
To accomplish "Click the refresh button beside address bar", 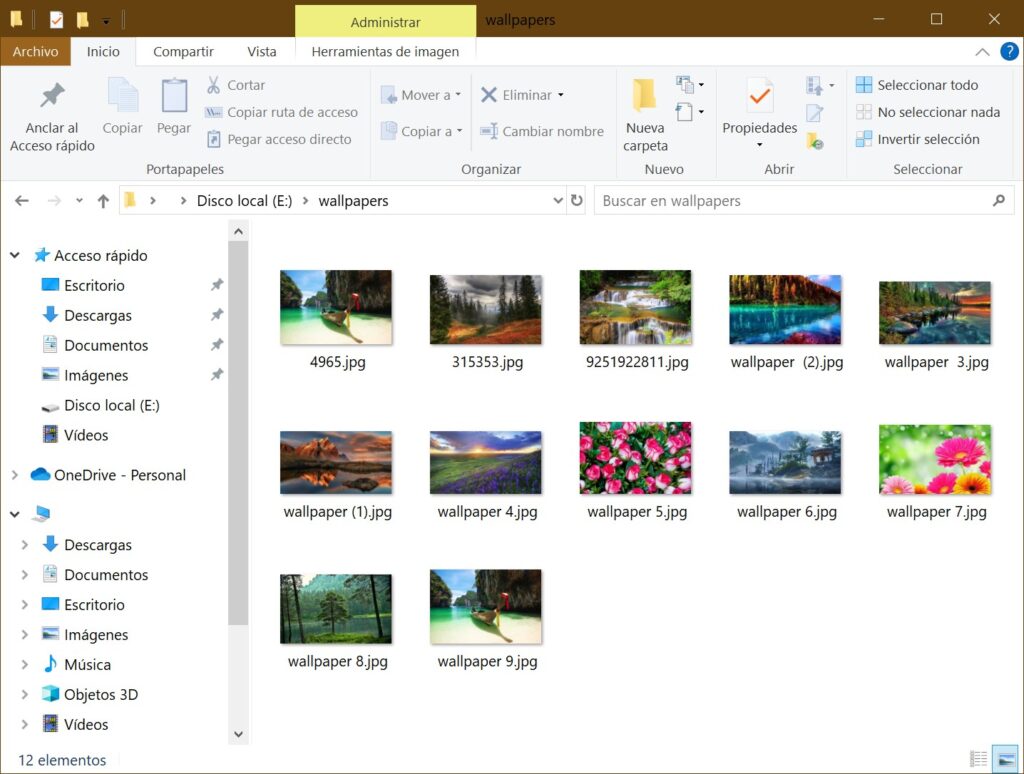I will [577, 201].
